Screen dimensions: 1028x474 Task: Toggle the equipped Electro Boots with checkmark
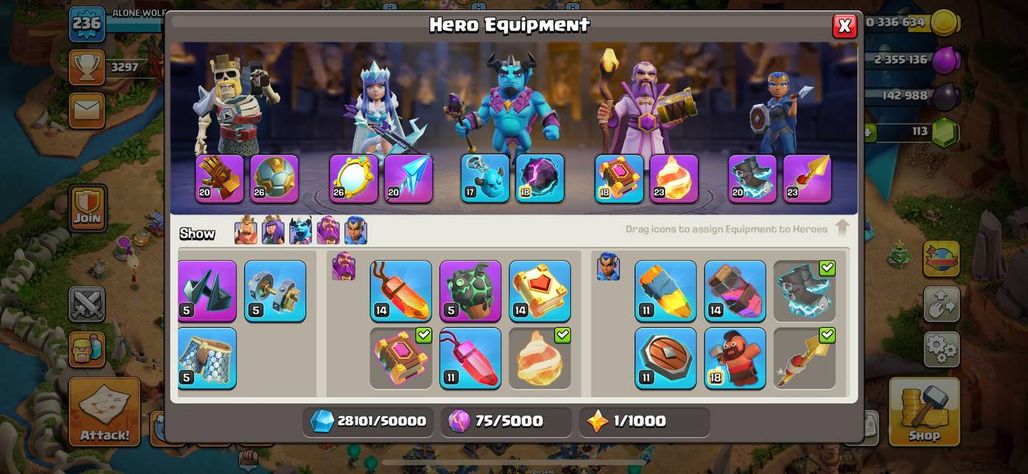pos(804,290)
